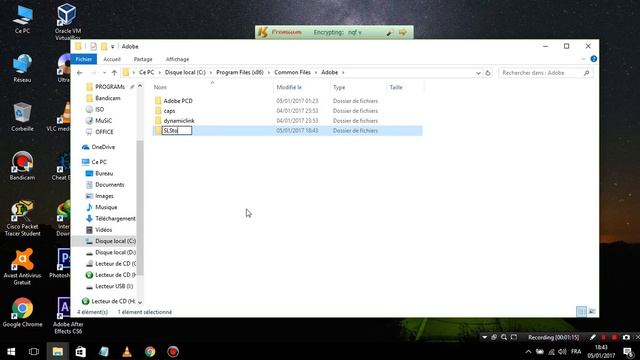Click Common Files in the breadcrumb
Screen dimensions: 640x360
coord(292,72)
